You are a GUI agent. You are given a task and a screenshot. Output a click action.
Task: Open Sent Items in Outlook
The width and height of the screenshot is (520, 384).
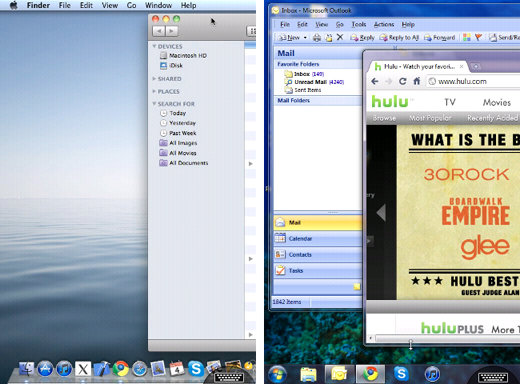click(303, 90)
